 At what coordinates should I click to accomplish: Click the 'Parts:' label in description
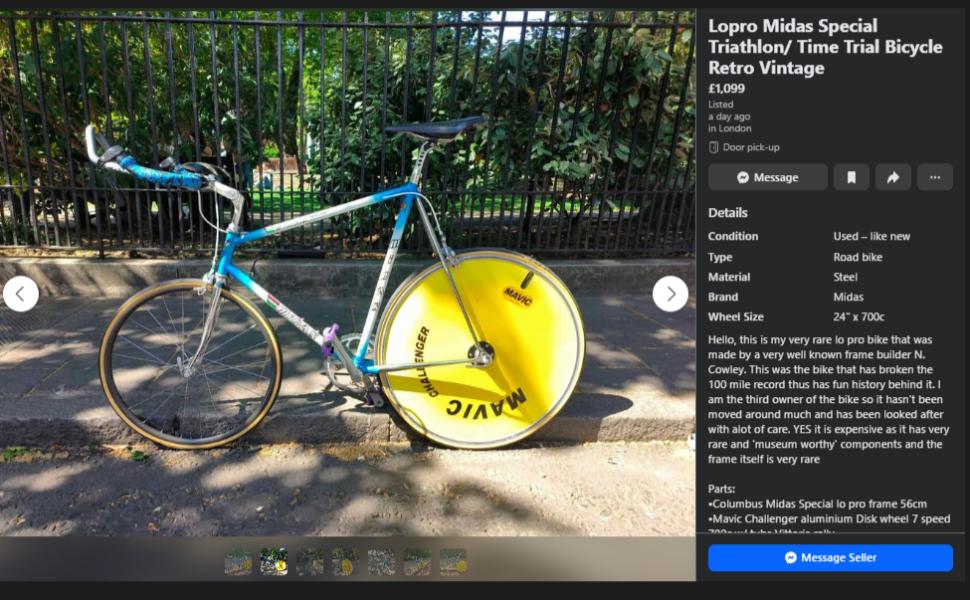pyautogui.click(x=721, y=489)
